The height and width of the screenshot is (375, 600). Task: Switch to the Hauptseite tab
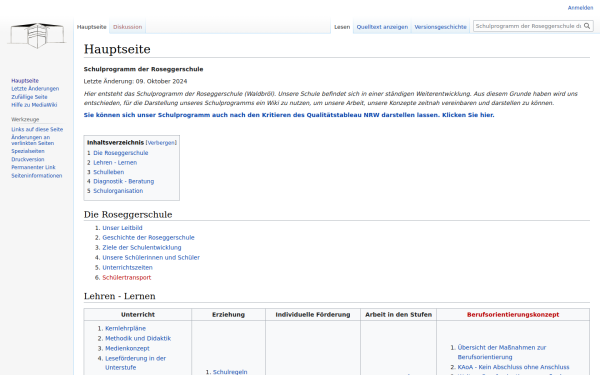click(x=91, y=27)
